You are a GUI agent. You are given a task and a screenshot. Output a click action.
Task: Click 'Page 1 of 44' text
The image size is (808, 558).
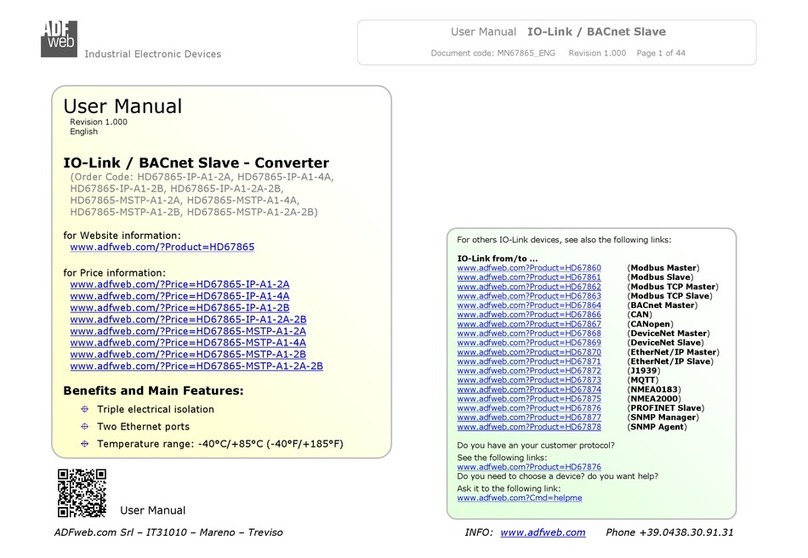(x=661, y=53)
